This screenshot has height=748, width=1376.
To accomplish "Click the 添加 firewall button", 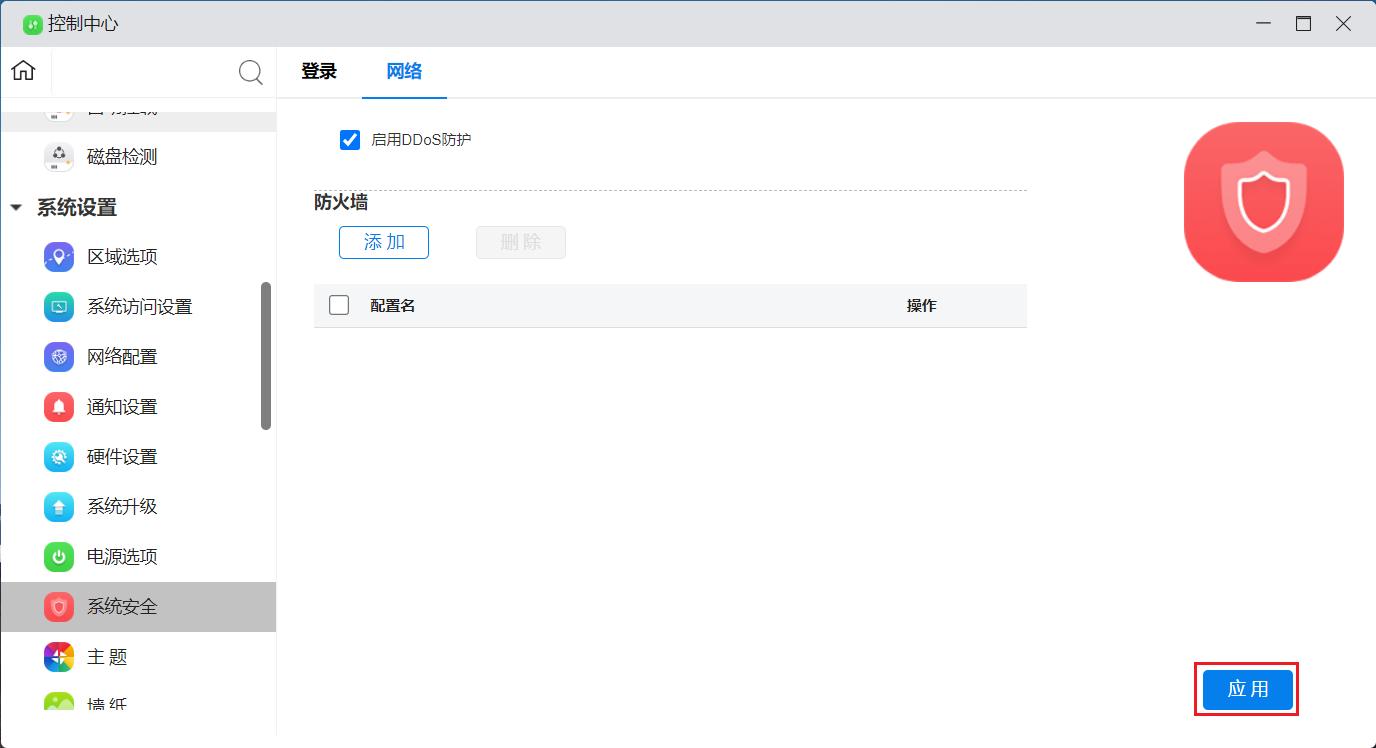I will coord(384,242).
